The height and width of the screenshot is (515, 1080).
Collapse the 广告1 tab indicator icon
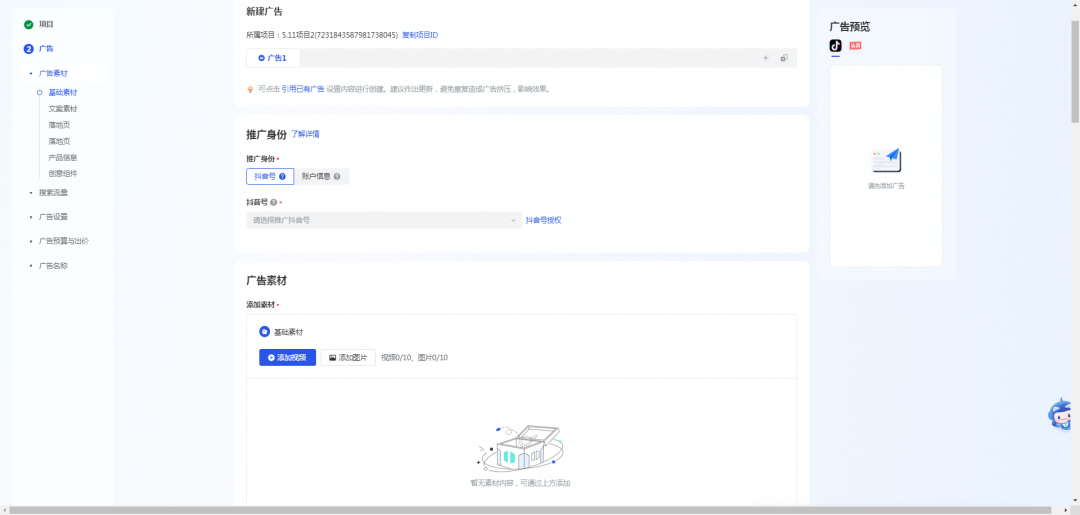(261, 59)
